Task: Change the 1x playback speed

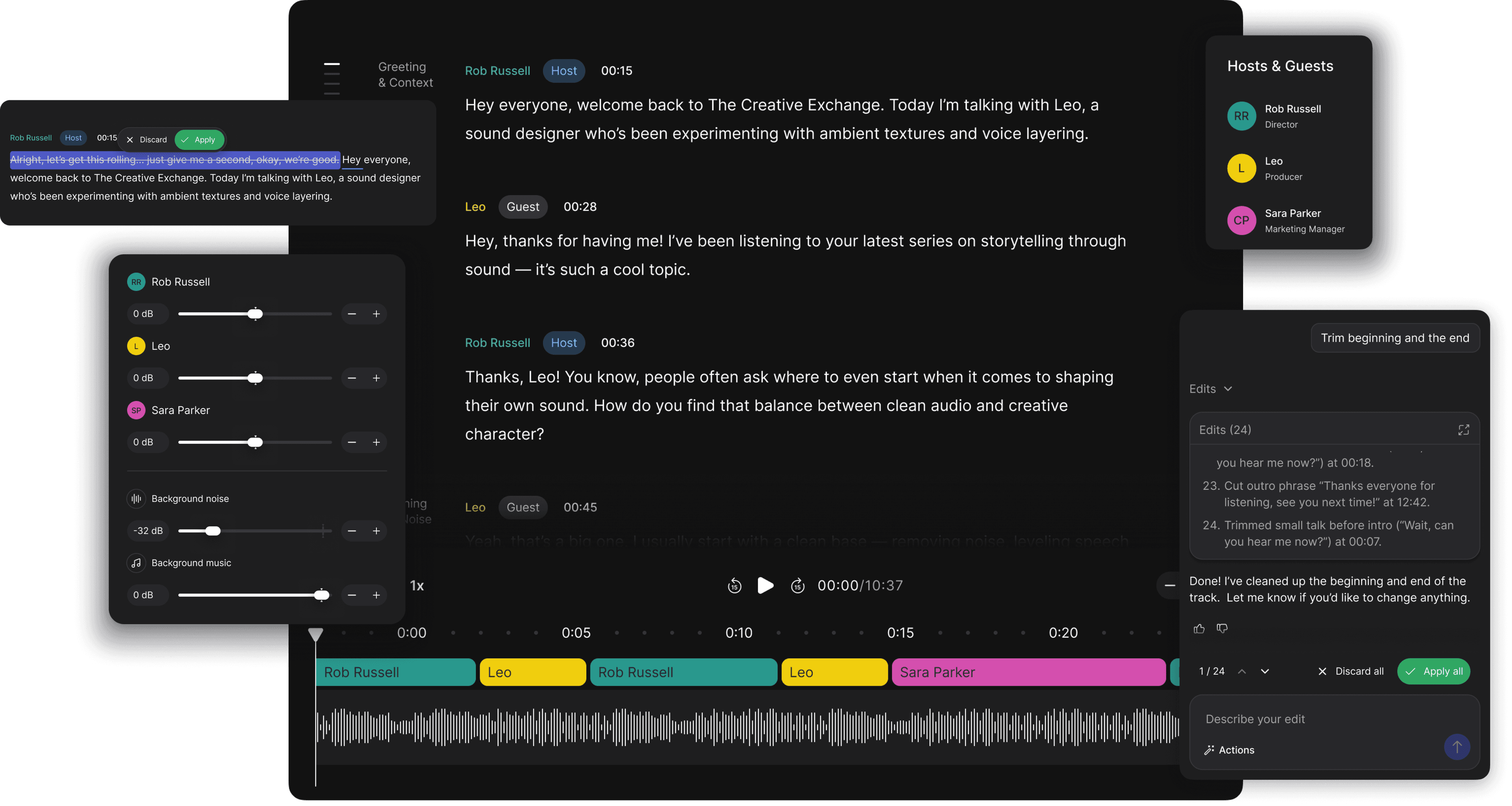Action: (x=417, y=586)
